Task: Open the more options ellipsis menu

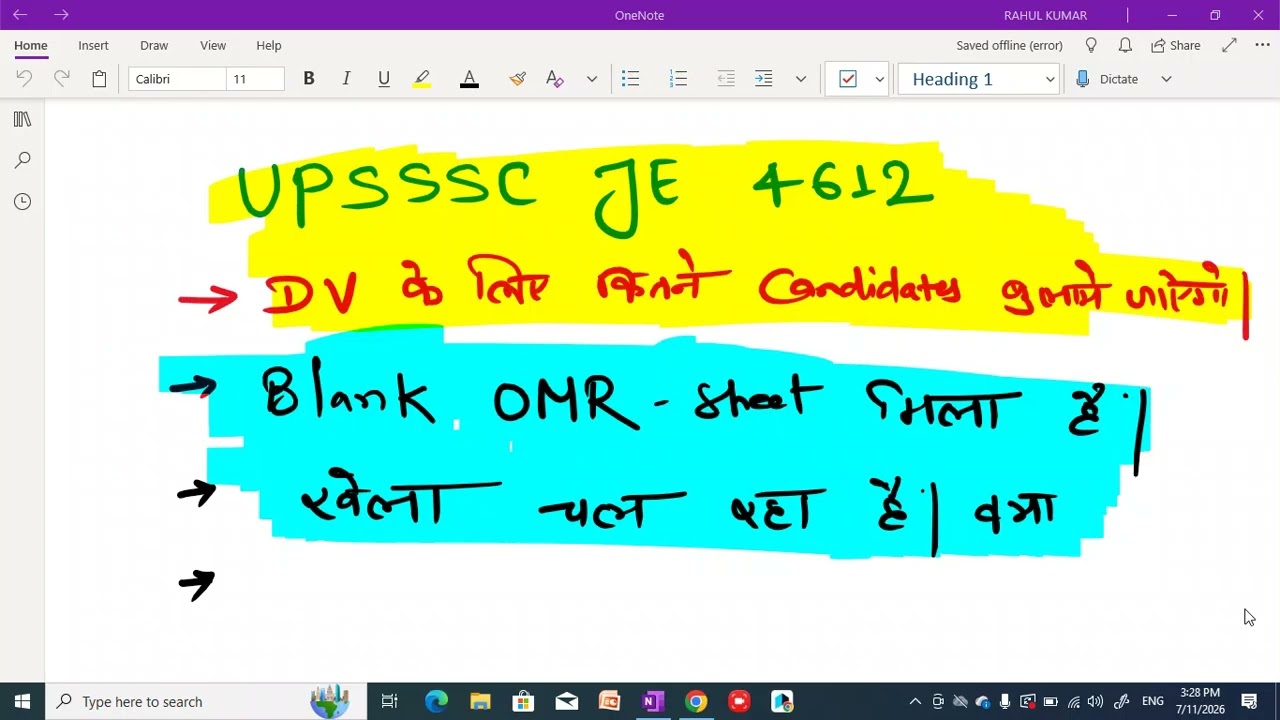Action: click(1262, 45)
